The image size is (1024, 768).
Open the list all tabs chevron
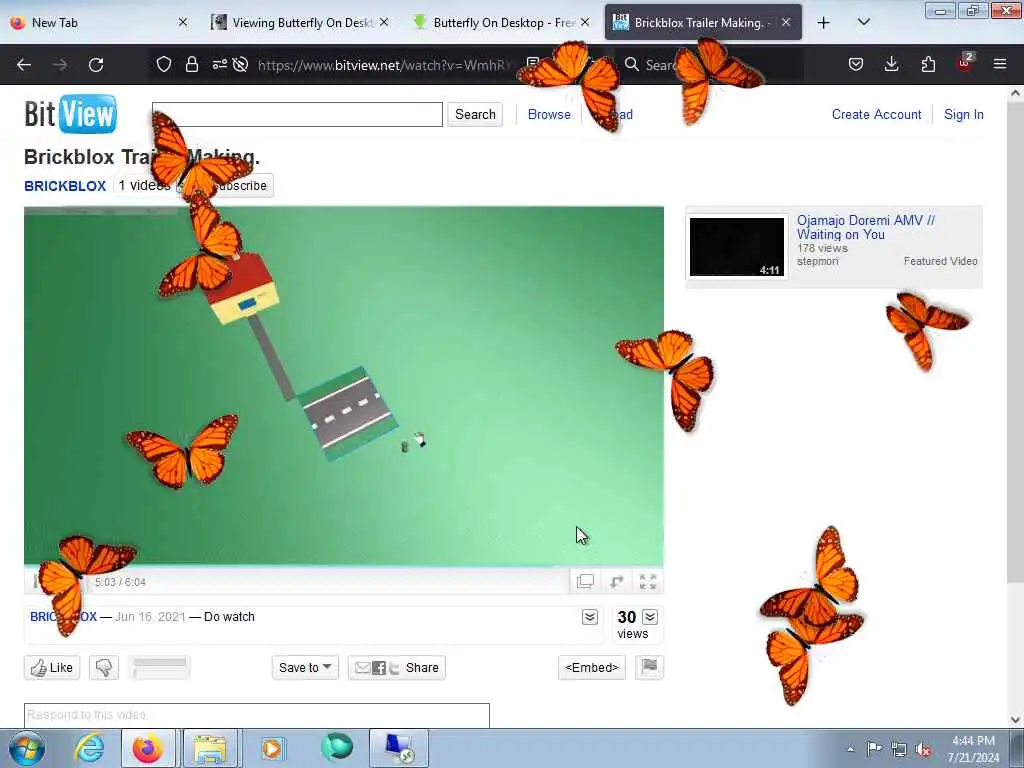(863, 22)
